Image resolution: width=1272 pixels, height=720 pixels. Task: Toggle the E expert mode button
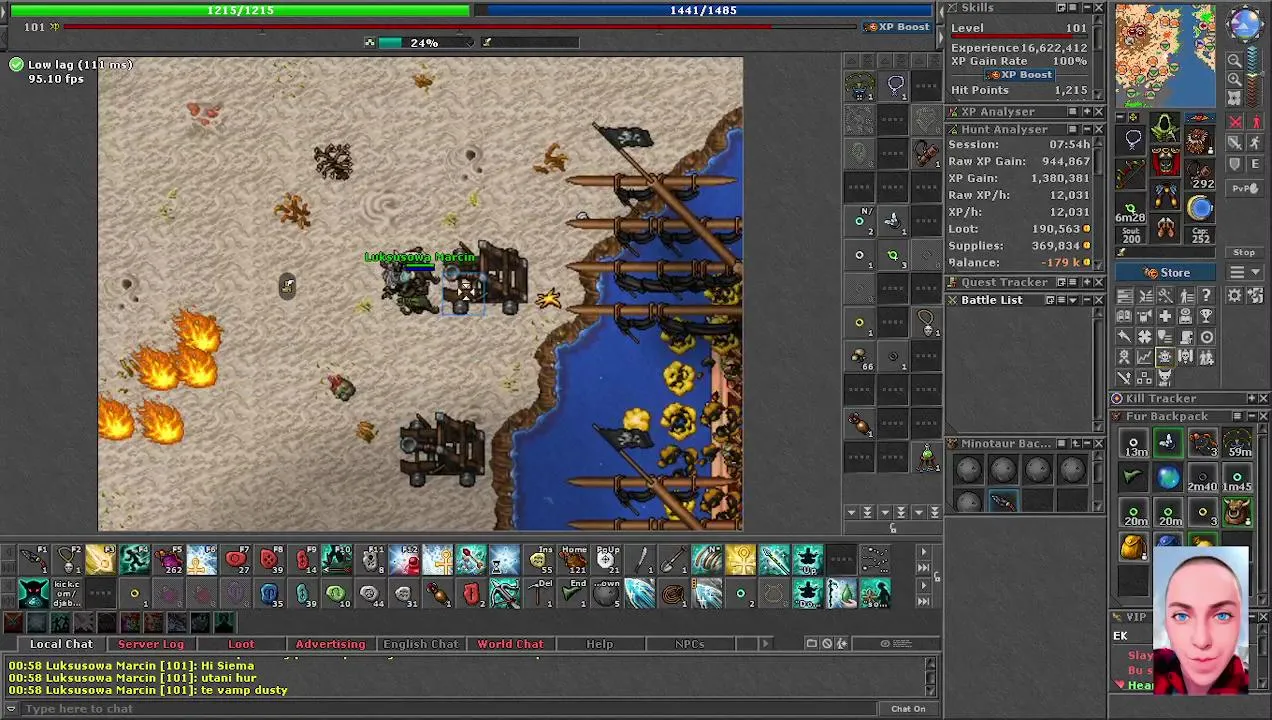coord(1254,165)
